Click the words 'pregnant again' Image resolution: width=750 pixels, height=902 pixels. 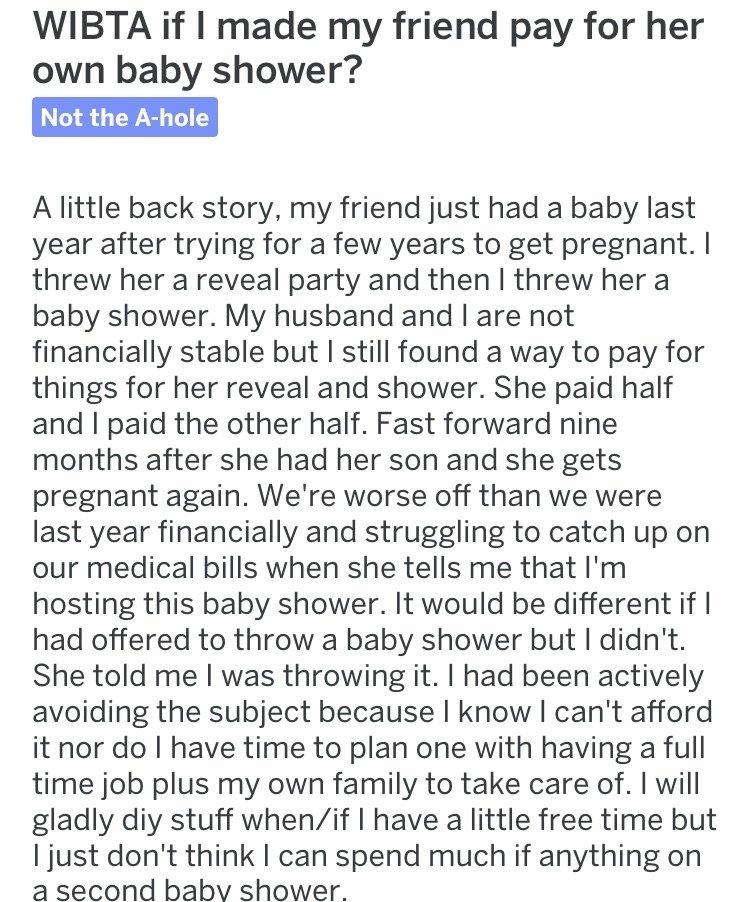point(140,496)
